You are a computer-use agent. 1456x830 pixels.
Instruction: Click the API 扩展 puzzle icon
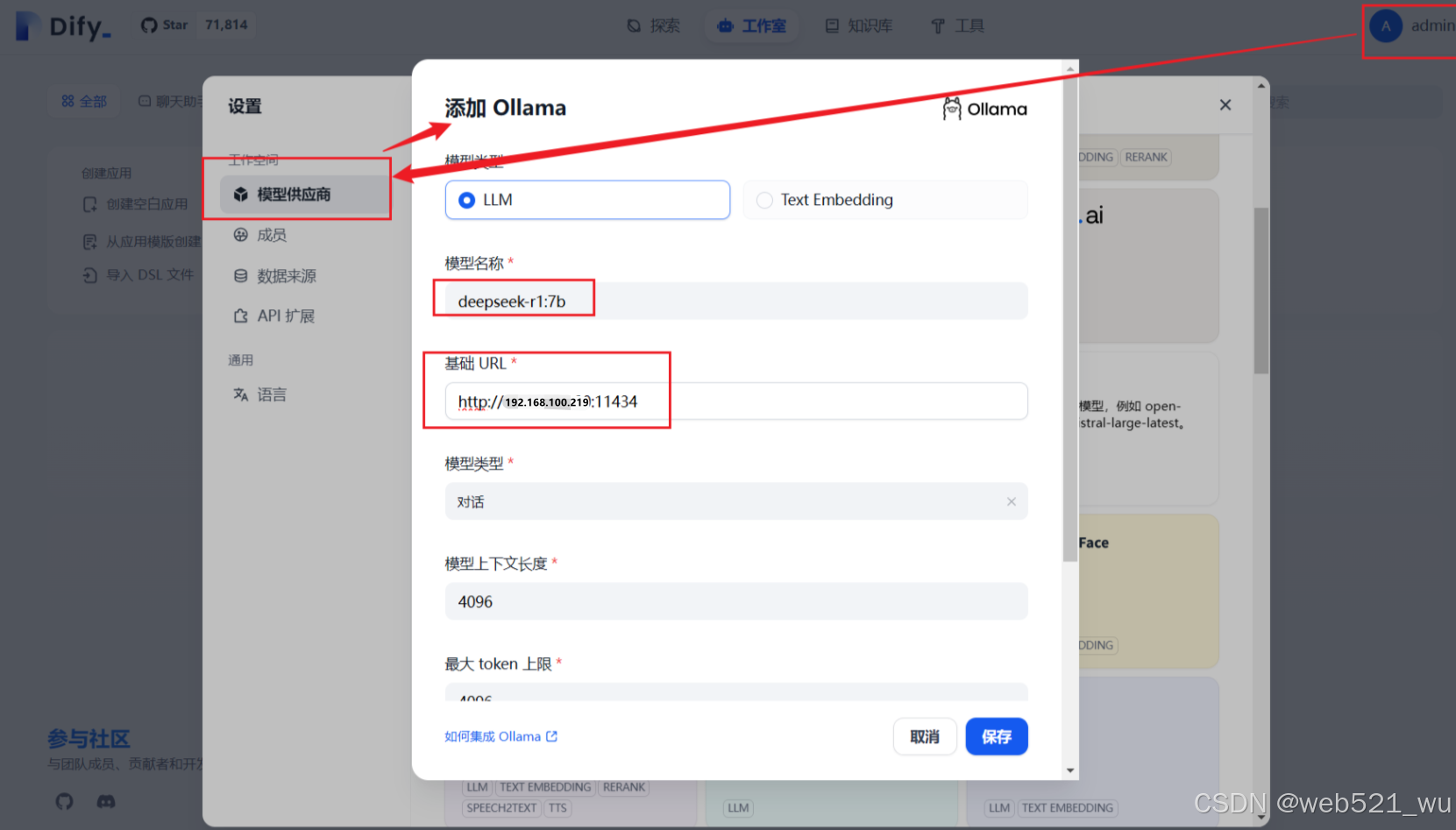[241, 316]
